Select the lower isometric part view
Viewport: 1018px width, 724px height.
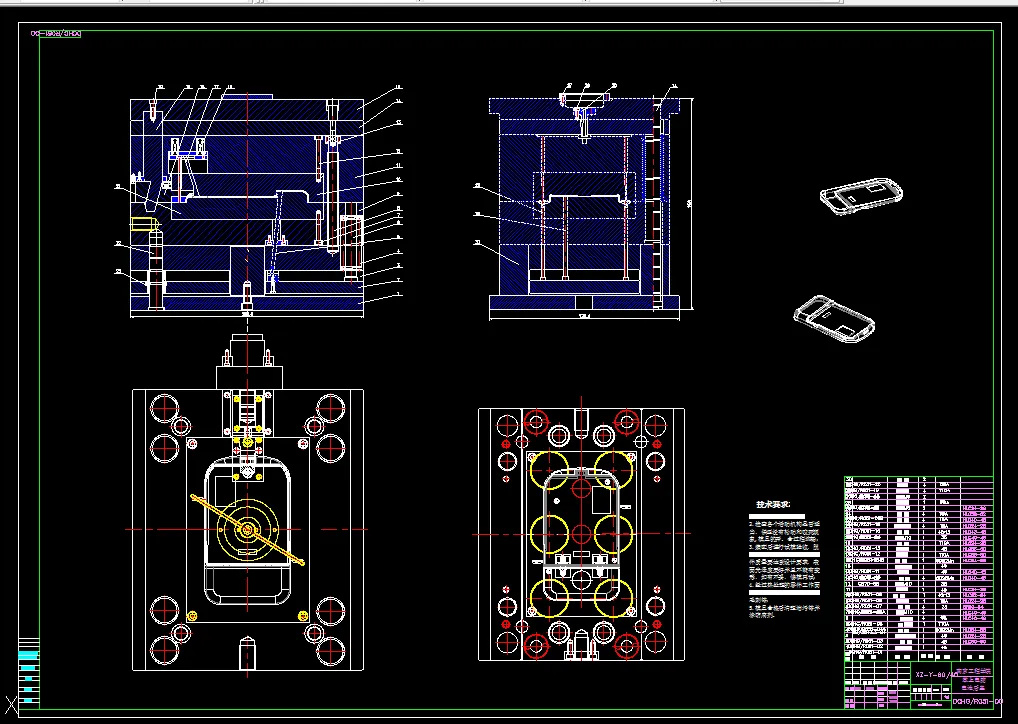point(834,318)
